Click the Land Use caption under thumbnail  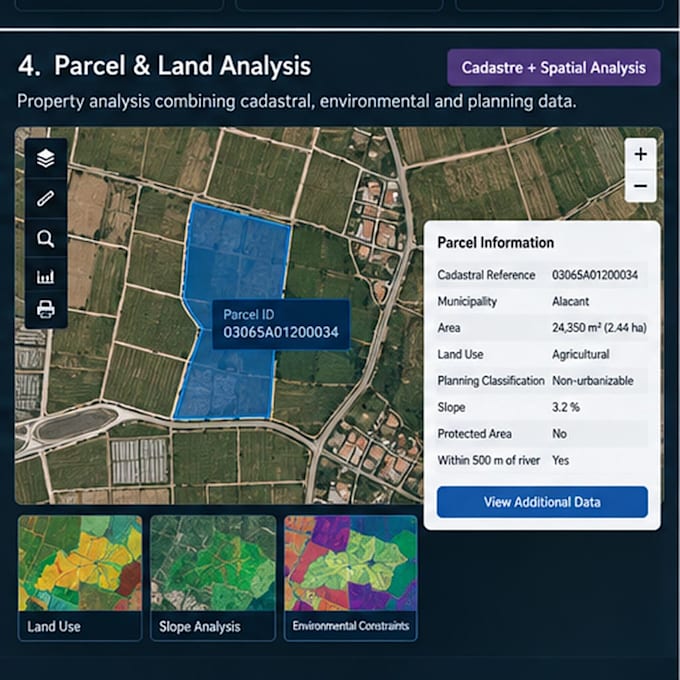pyautogui.click(x=54, y=626)
